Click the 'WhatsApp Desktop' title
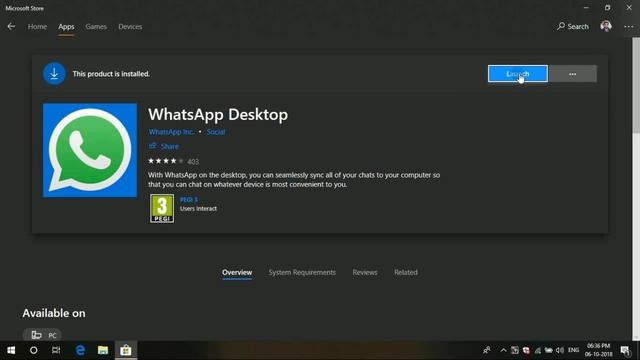640x360 pixels. coord(218,115)
